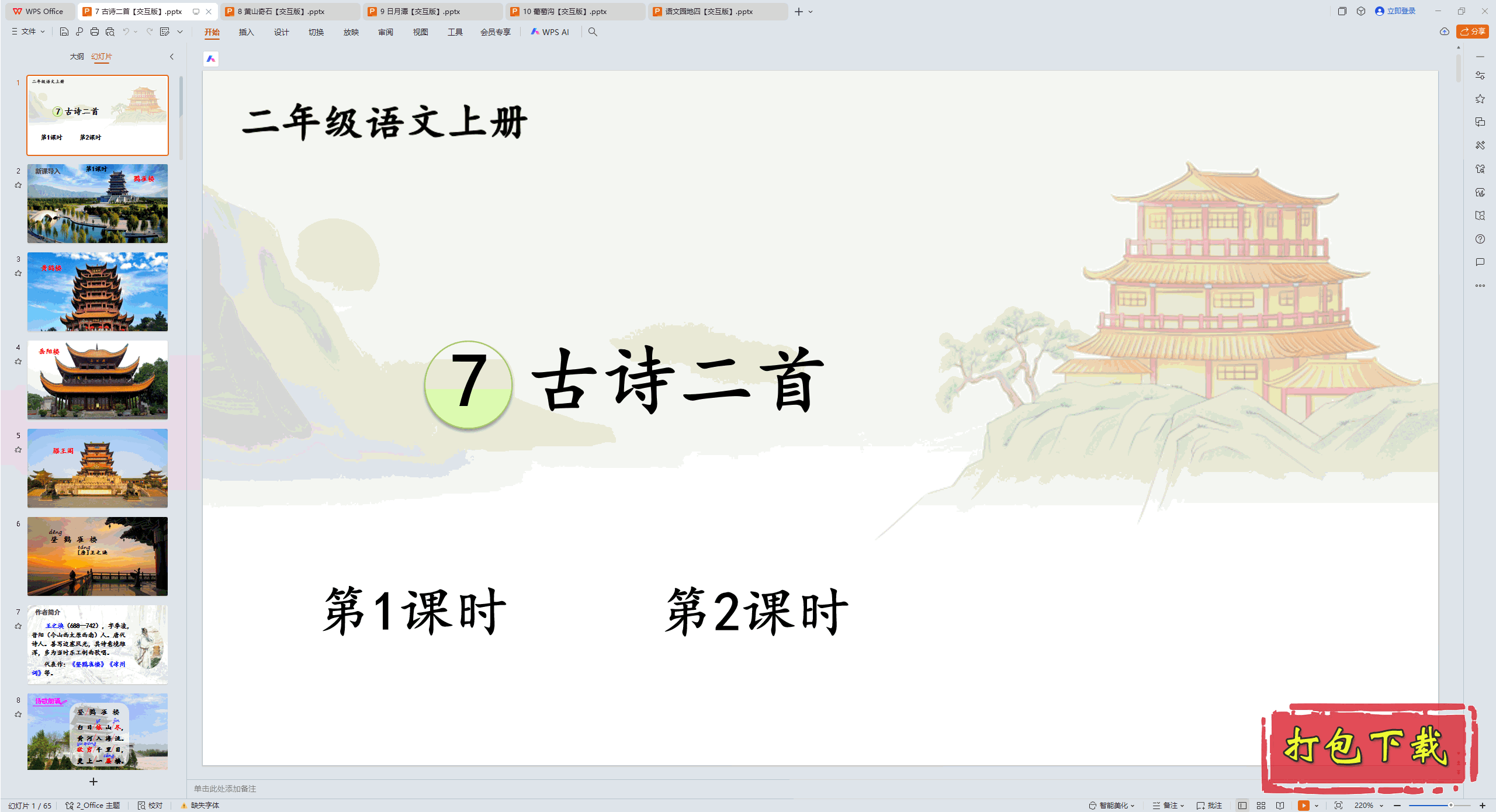Click the zoom slider handle
Viewport: 1496px width, 812px height.
pos(1450,805)
